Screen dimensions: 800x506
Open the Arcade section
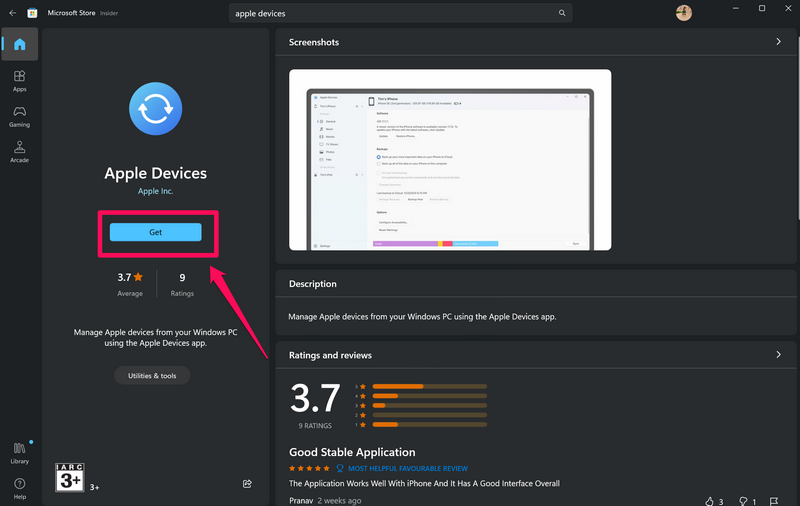(x=20, y=152)
